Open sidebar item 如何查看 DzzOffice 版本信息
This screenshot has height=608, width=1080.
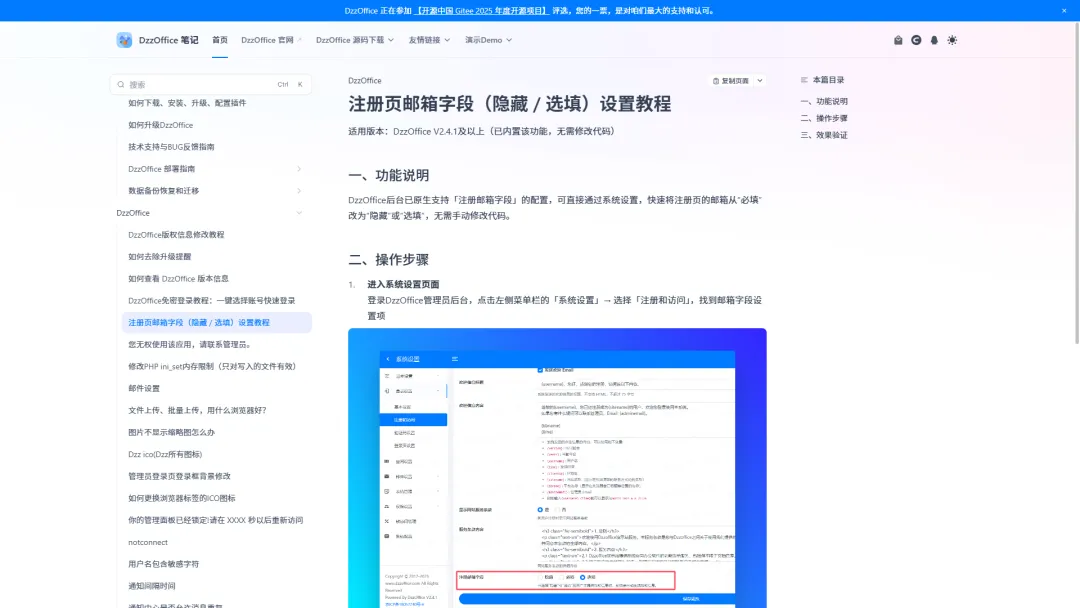pos(178,279)
